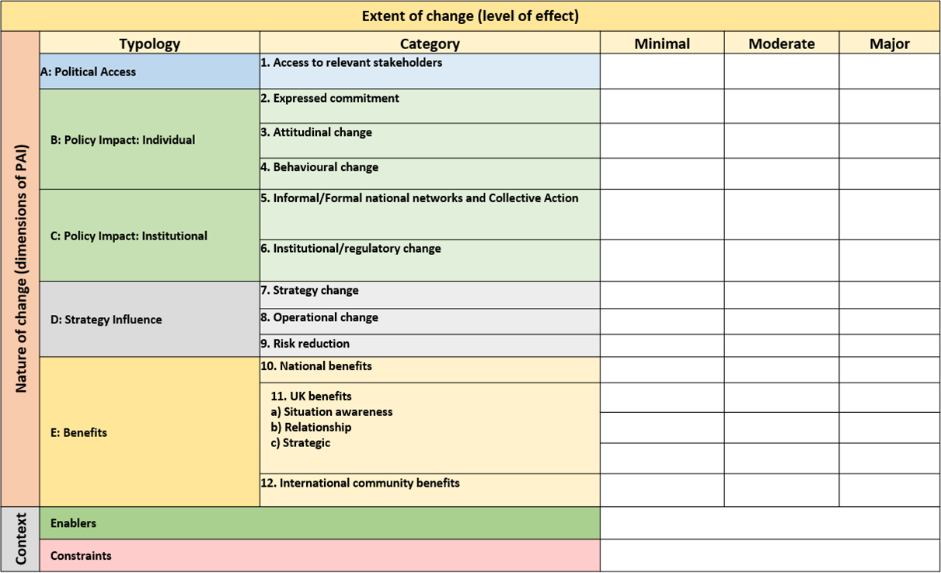This screenshot has width=941, height=573.
Task: Click 'c) Strategic' line
Action: (300, 443)
